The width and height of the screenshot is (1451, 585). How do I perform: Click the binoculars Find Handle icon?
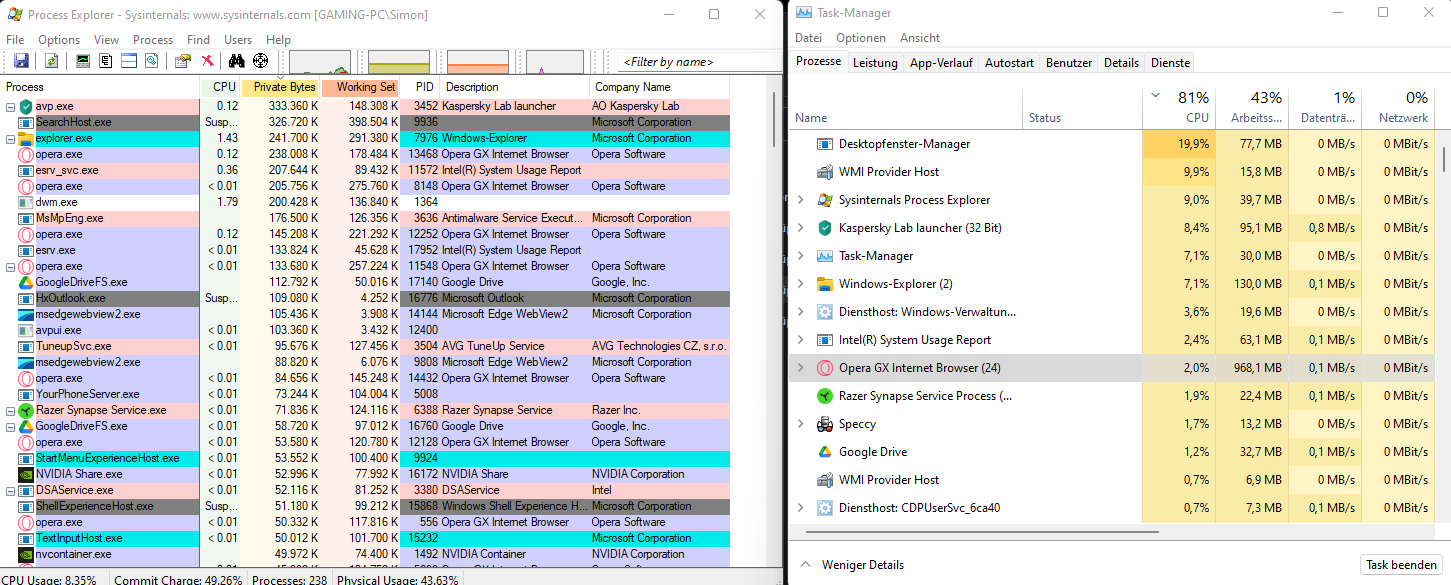click(x=238, y=61)
